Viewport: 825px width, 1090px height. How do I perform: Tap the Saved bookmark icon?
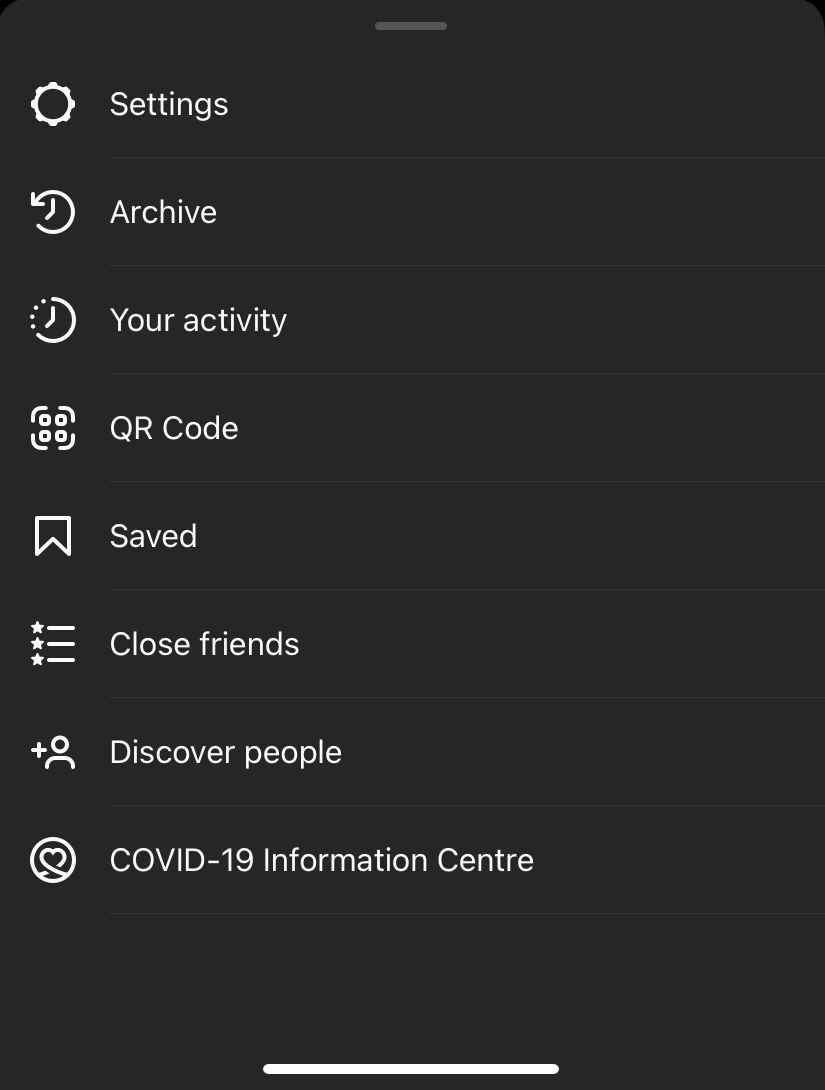pyautogui.click(x=53, y=536)
